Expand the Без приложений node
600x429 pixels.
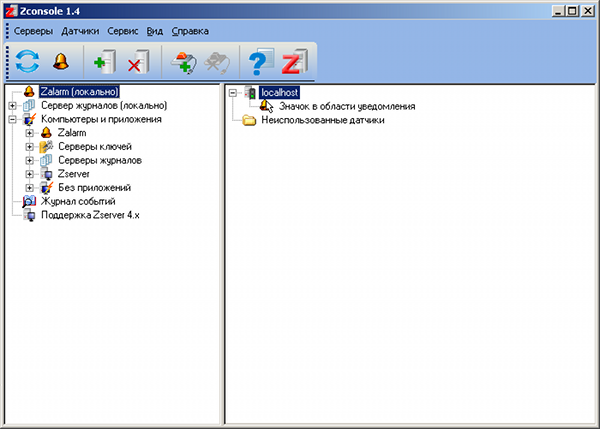click(29, 188)
